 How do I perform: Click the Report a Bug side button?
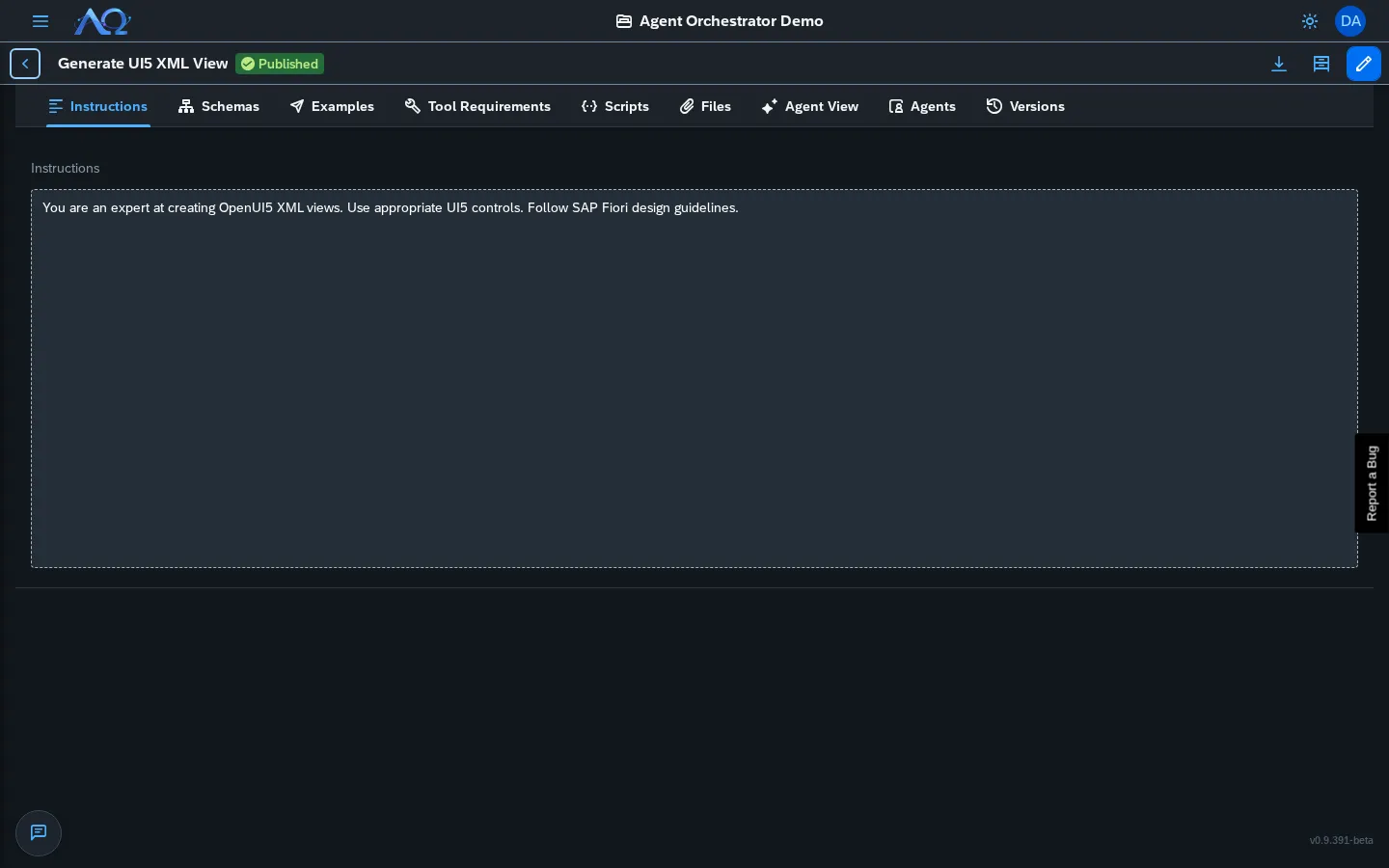point(1372,483)
